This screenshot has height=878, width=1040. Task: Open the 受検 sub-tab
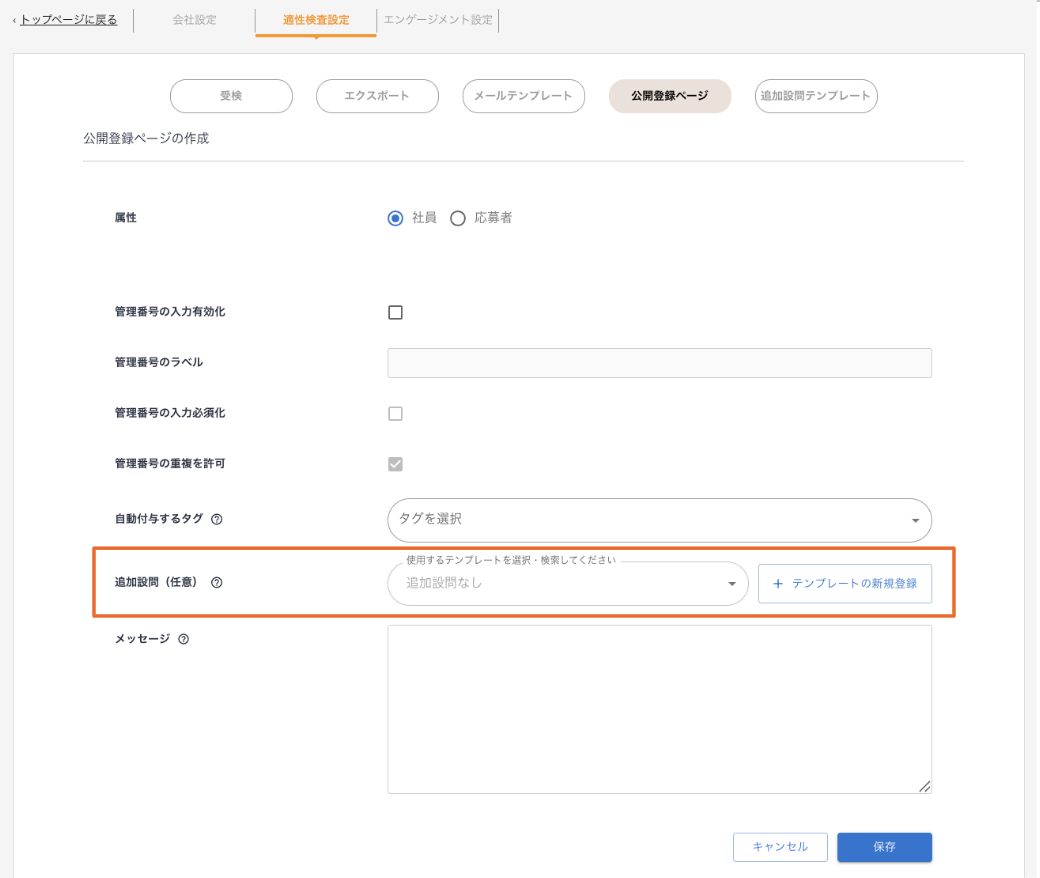pos(231,96)
